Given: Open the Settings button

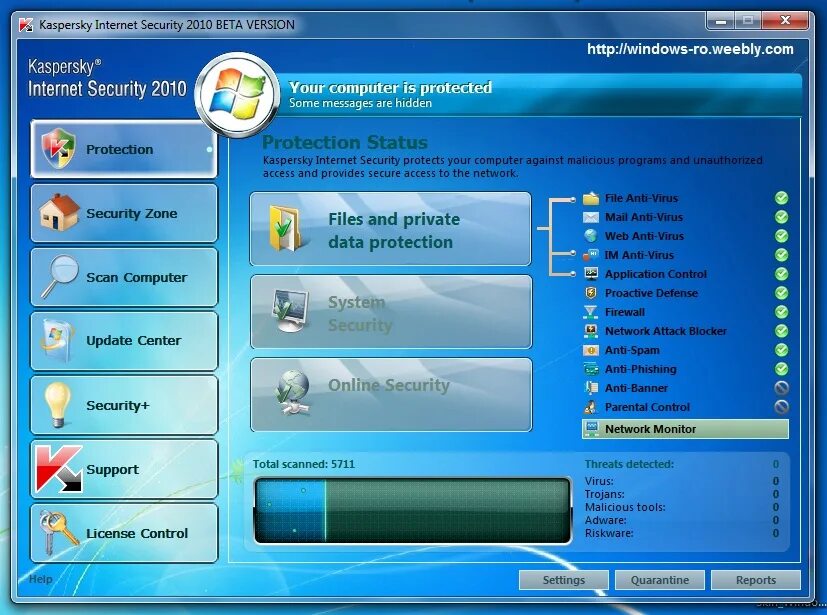Looking at the screenshot, I should click(x=564, y=580).
